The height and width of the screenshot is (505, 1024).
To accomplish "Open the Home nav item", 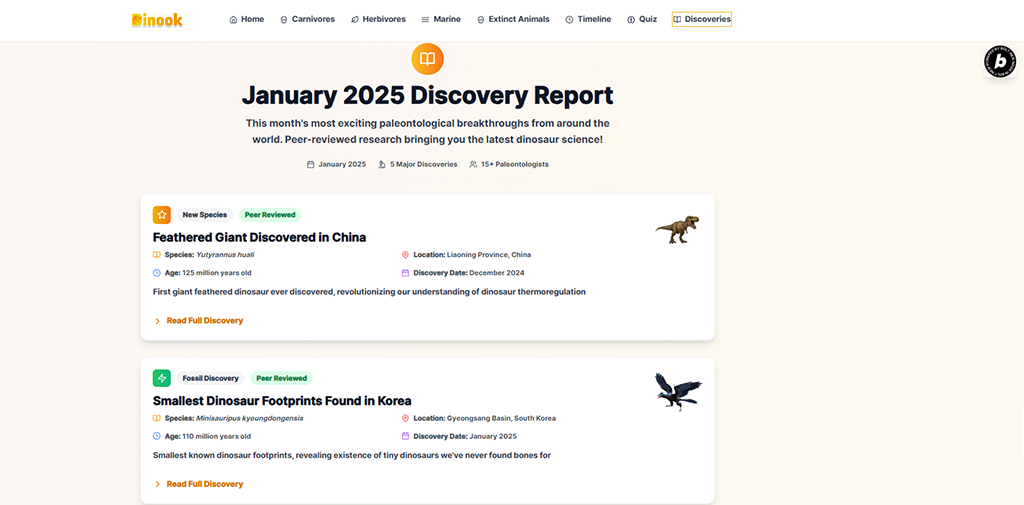I will point(247,20).
